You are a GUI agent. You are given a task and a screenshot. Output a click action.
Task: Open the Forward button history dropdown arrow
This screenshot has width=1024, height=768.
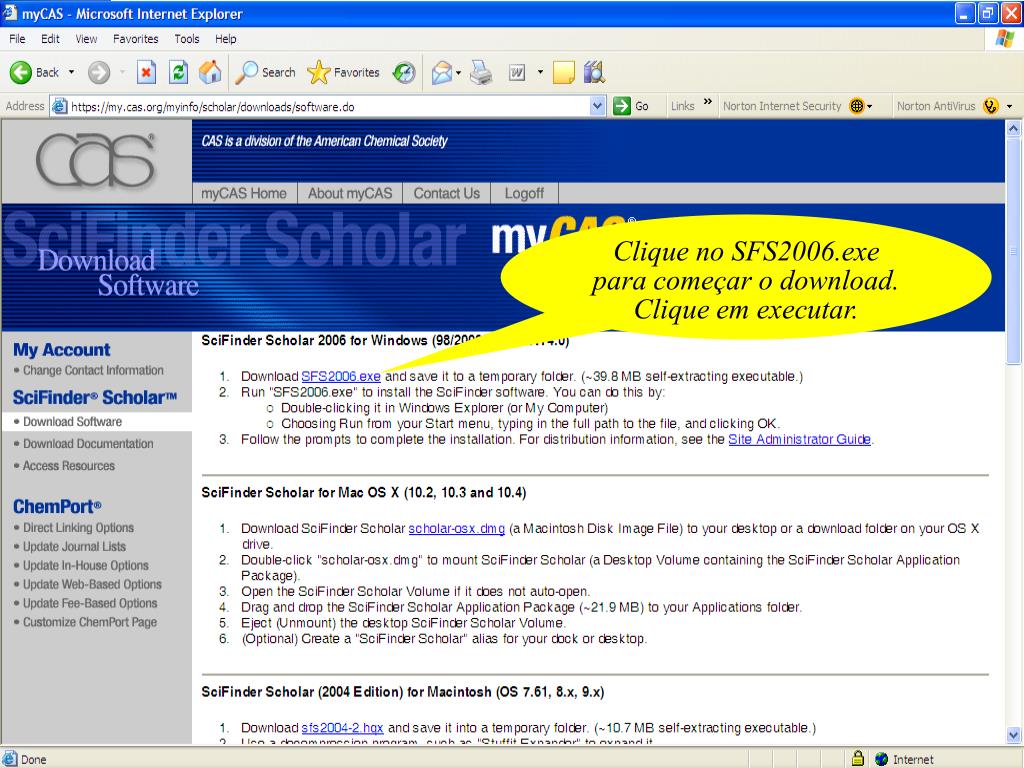click(x=122, y=72)
